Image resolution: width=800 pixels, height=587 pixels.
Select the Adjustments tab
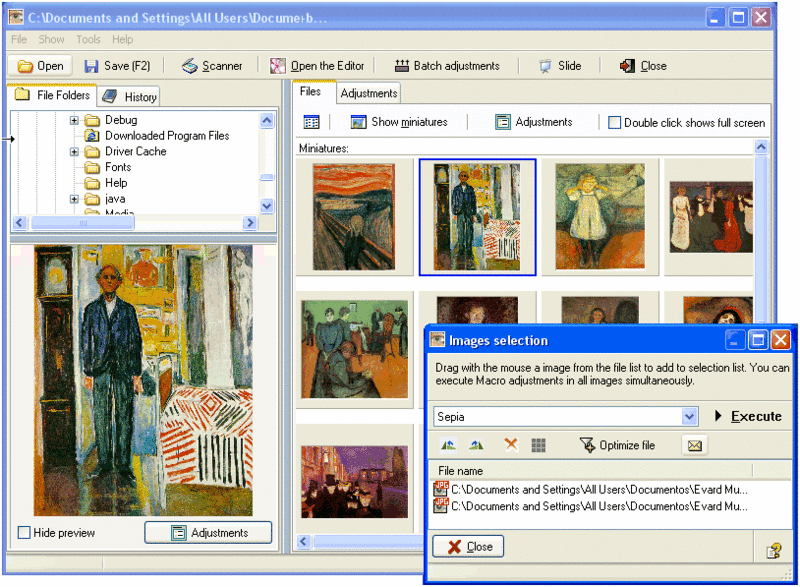[368, 93]
